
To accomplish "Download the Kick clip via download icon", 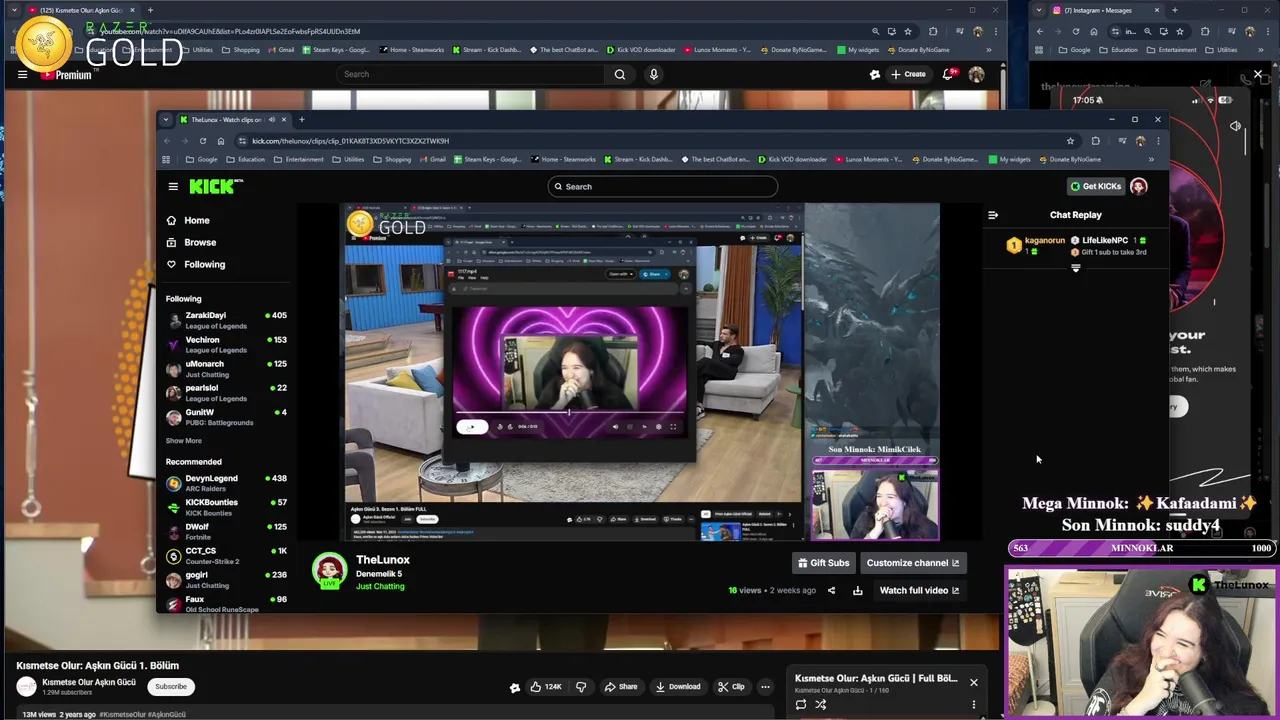I will pos(857,590).
